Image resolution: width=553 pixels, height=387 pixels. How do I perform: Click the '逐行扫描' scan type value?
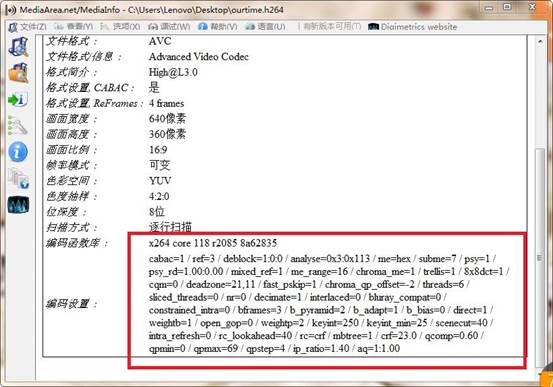pos(170,227)
